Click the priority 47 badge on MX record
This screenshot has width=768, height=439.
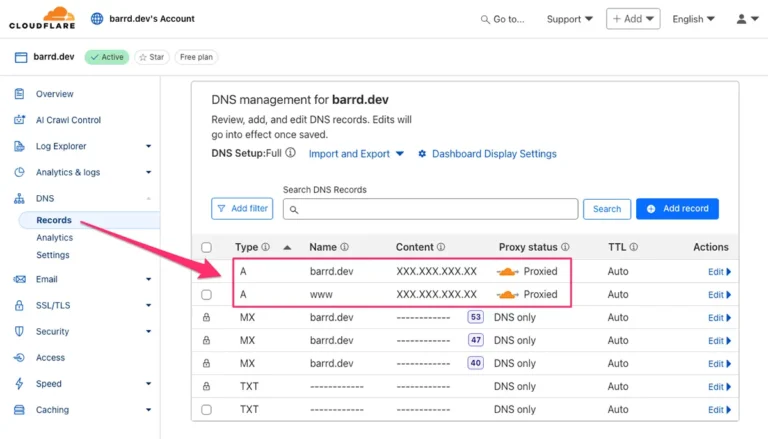[x=476, y=340]
